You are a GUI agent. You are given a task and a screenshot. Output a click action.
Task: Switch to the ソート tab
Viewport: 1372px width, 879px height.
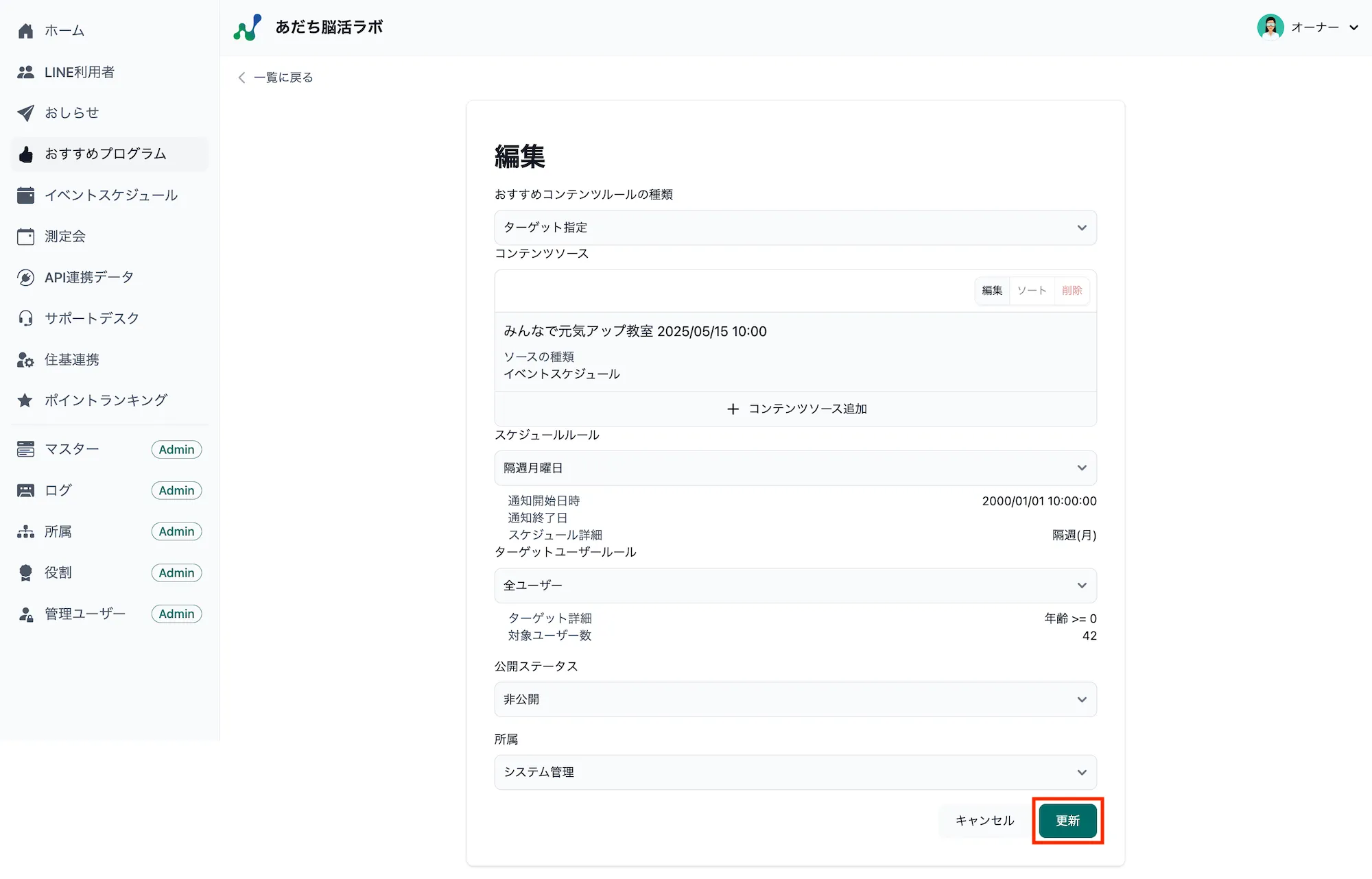(x=1031, y=290)
